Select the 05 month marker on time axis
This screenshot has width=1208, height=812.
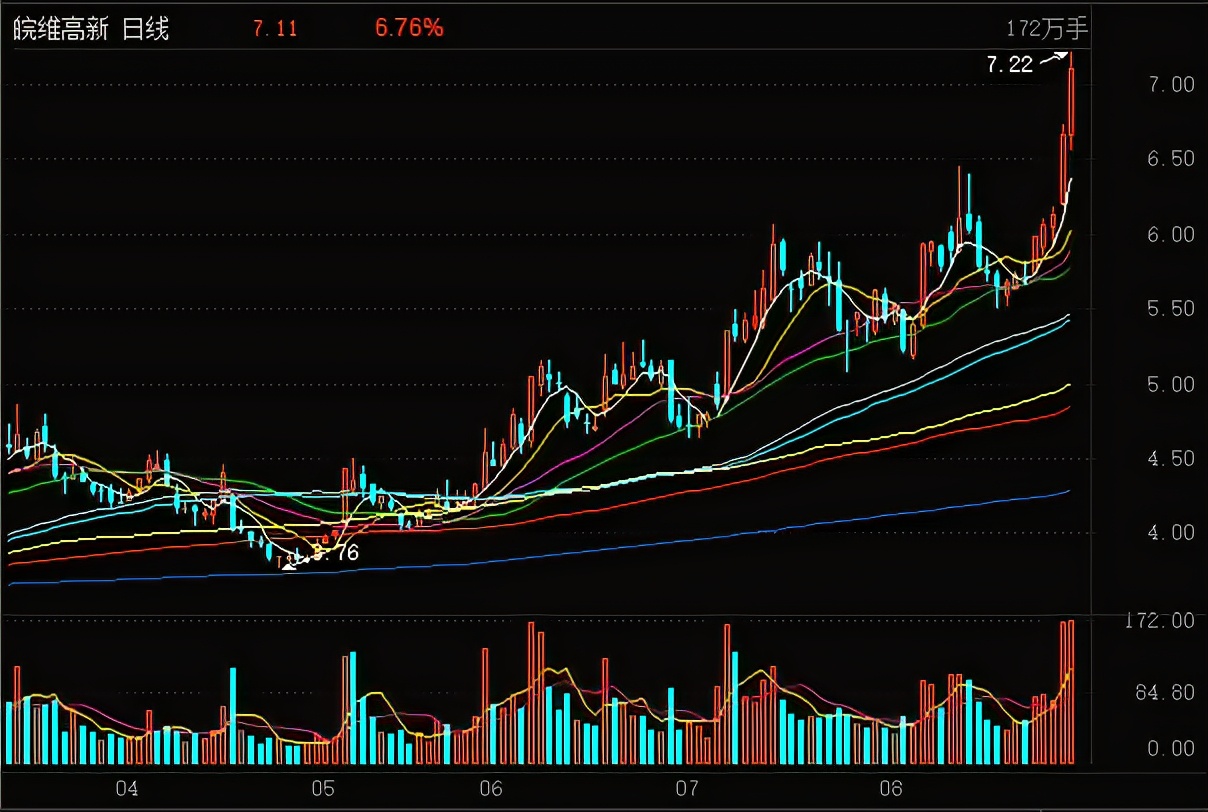(322, 787)
